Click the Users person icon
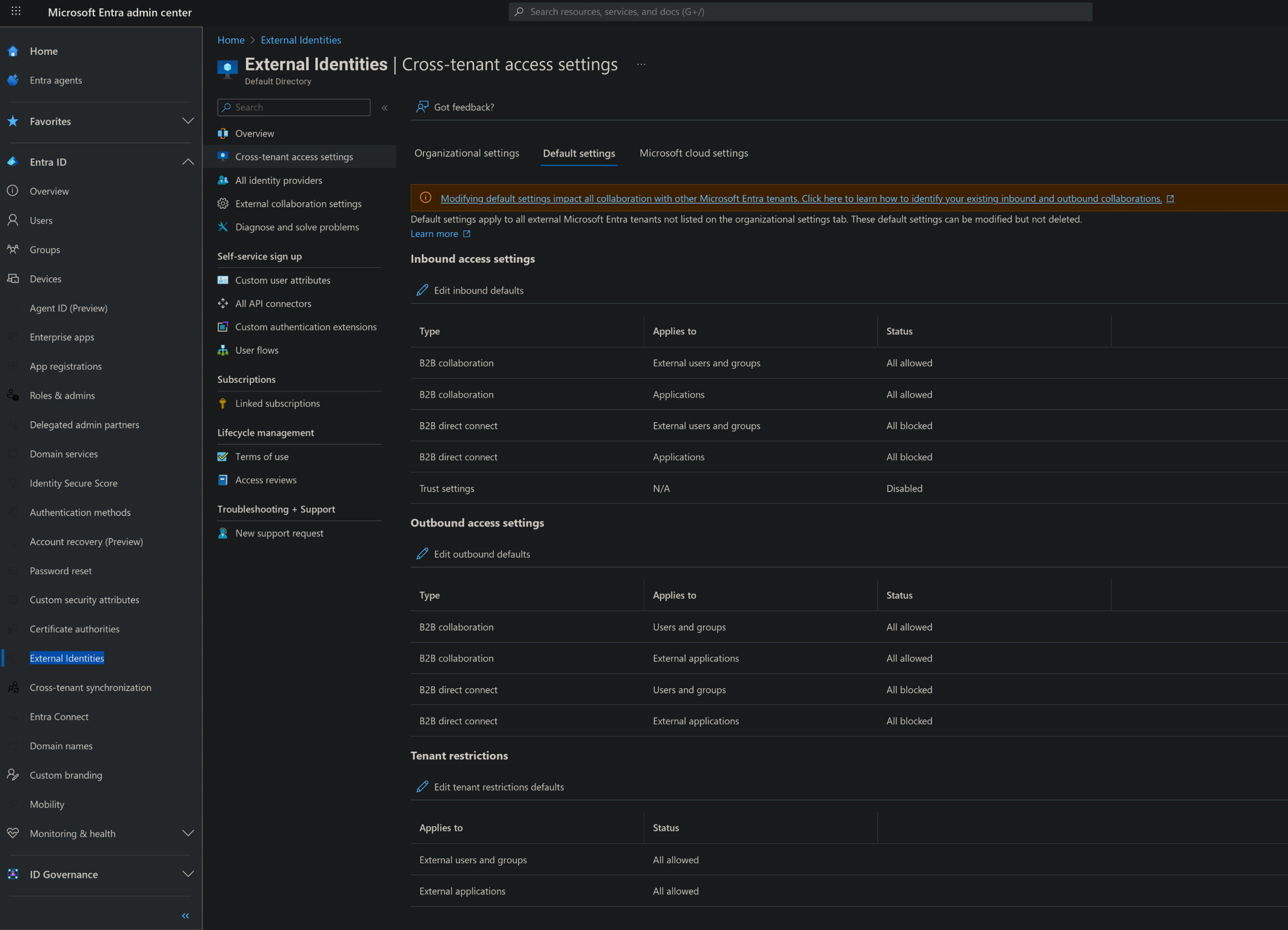 pyautogui.click(x=13, y=220)
